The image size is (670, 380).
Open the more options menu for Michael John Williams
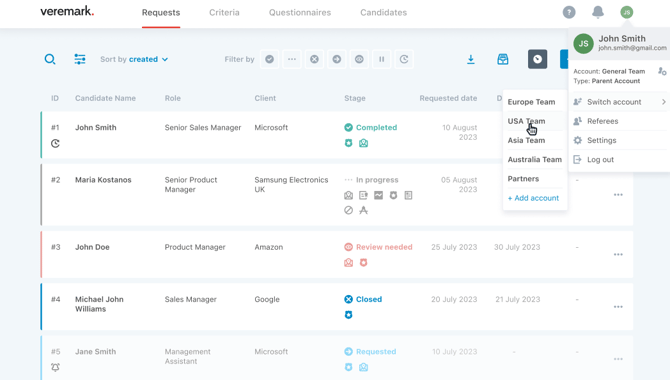pos(618,307)
